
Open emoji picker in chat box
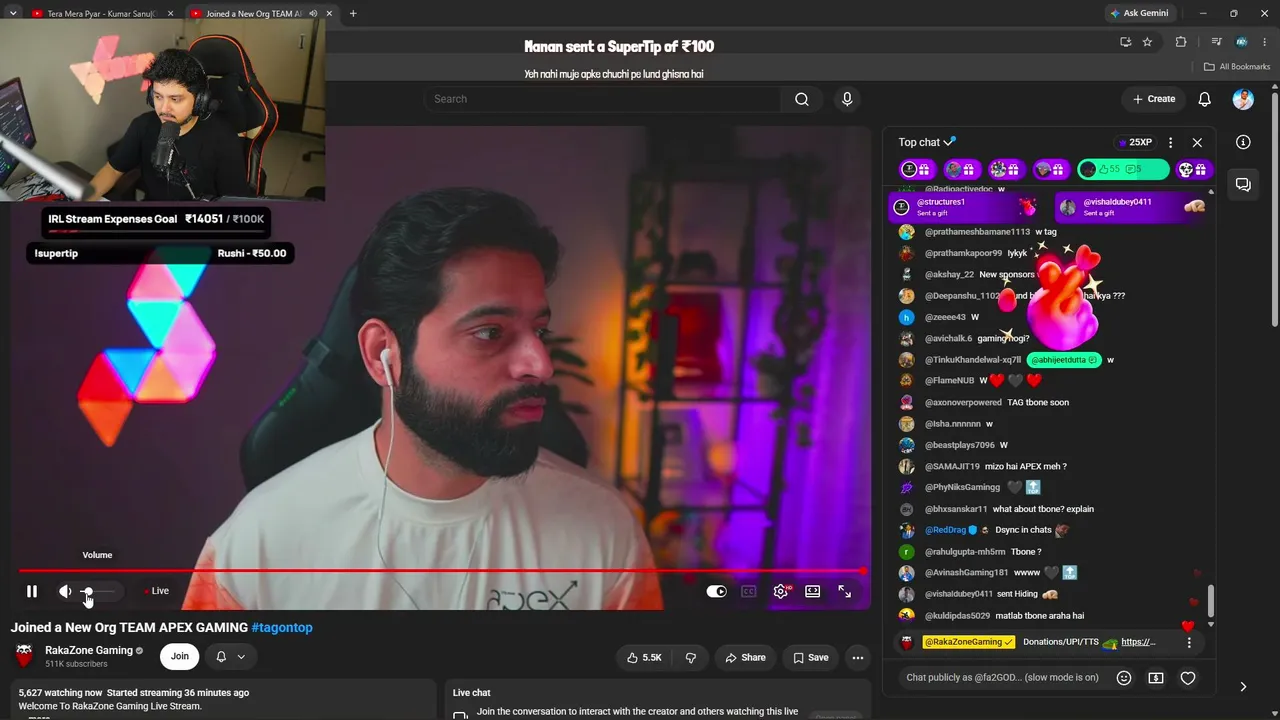[1124, 678]
